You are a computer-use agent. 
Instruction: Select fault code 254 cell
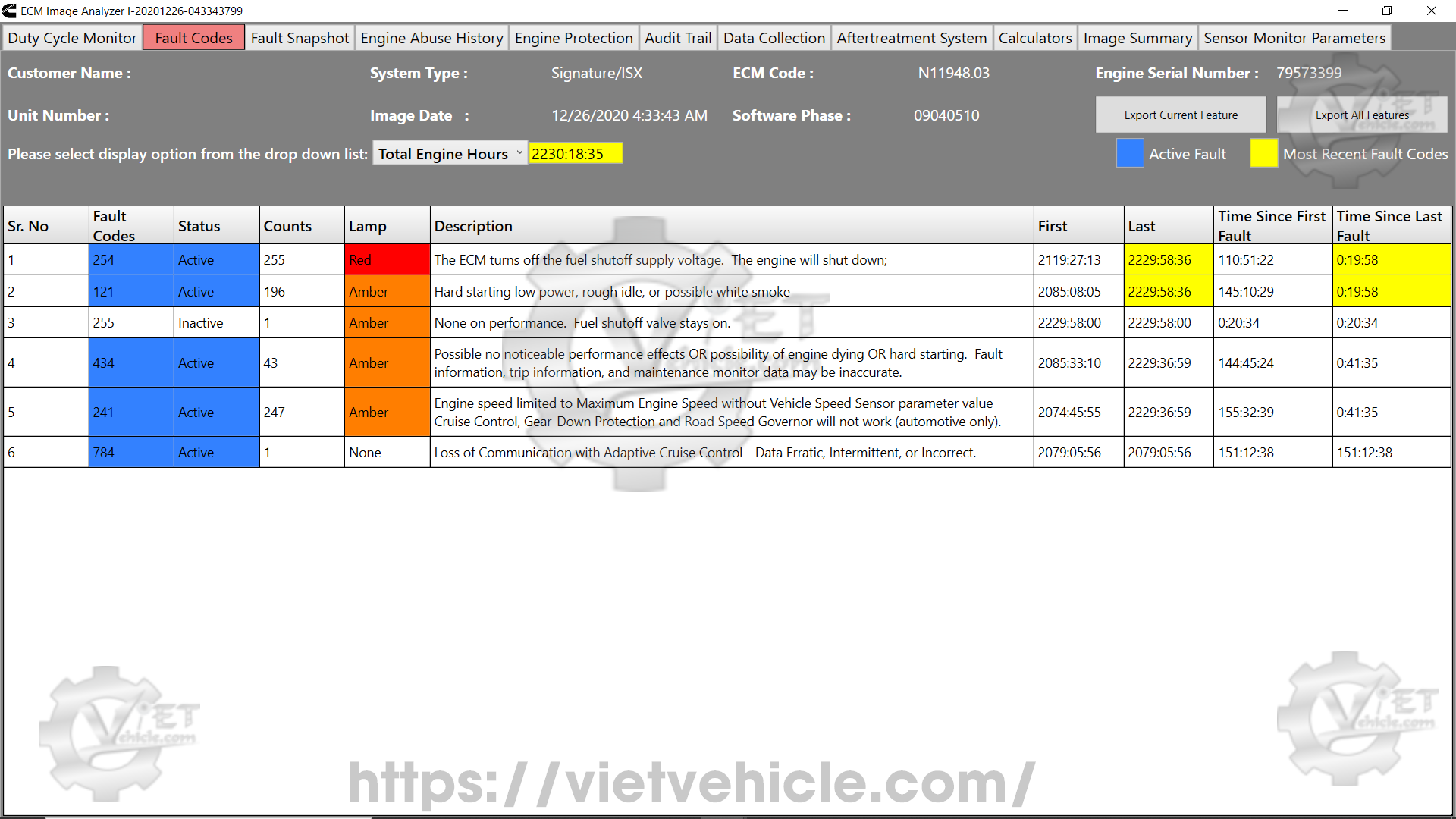tap(130, 260)
